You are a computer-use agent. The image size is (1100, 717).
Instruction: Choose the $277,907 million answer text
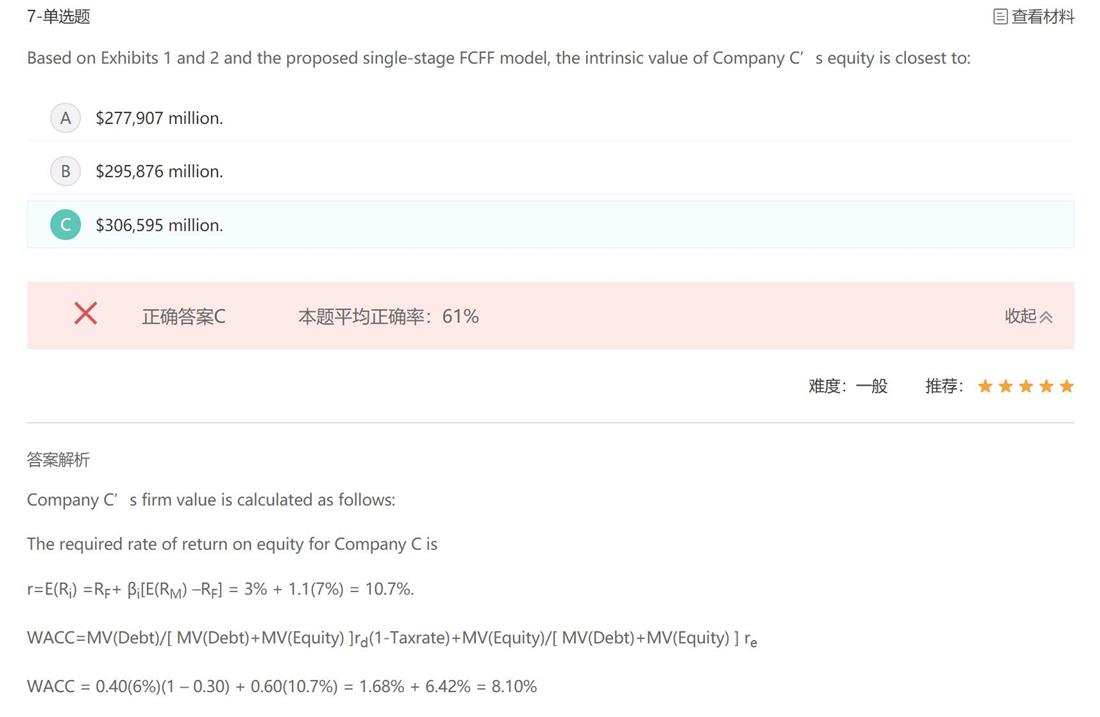[159, 118]
